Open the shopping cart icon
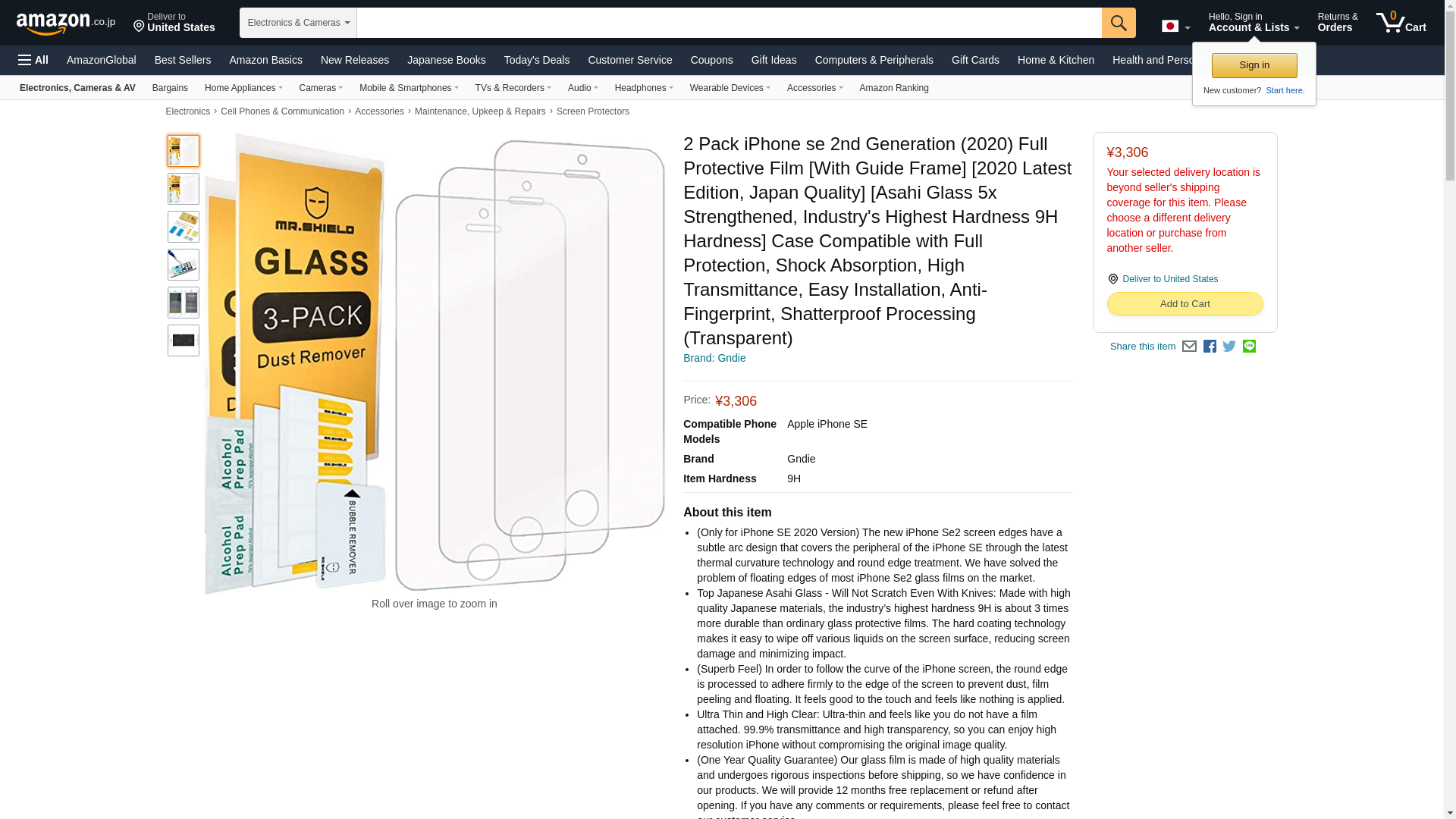The image size is (1456, 819). [1401, 23]
